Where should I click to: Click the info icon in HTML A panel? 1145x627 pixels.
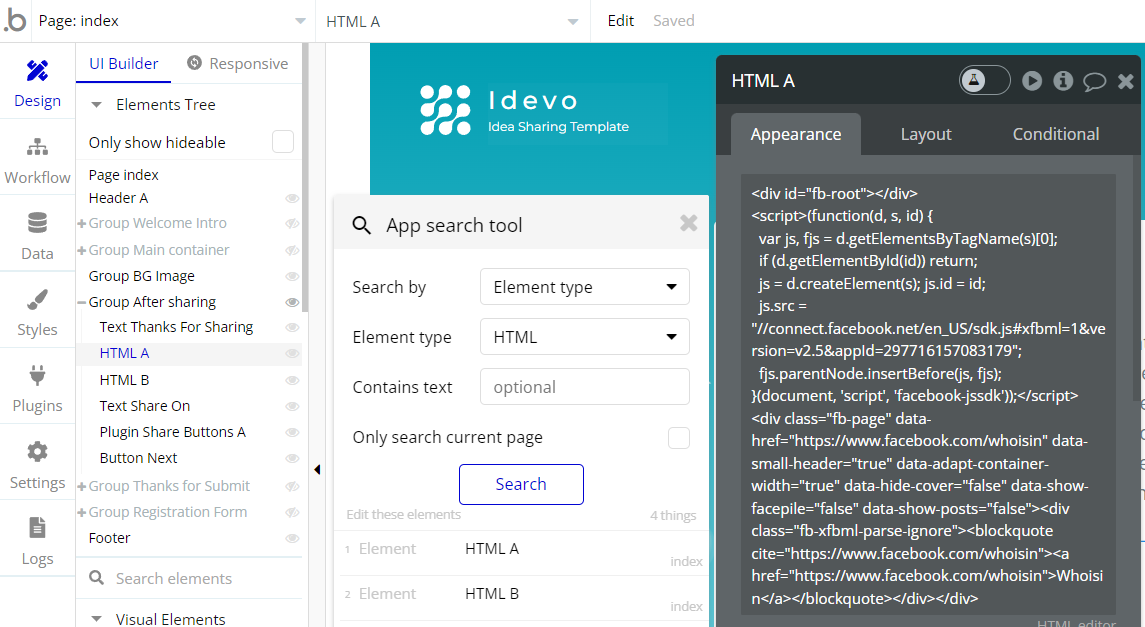1063,80
